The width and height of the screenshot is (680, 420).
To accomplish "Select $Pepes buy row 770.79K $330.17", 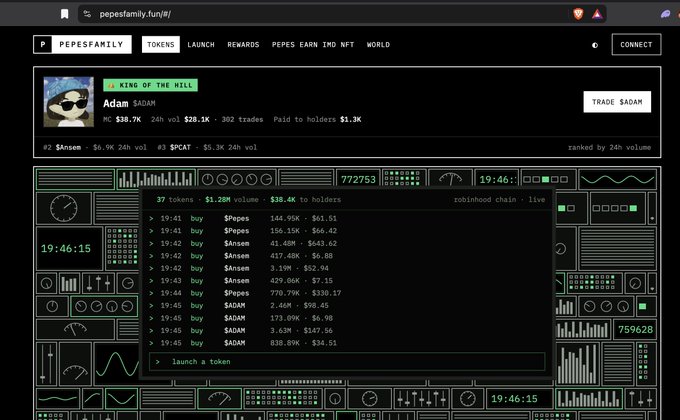I will coord(347,293).
